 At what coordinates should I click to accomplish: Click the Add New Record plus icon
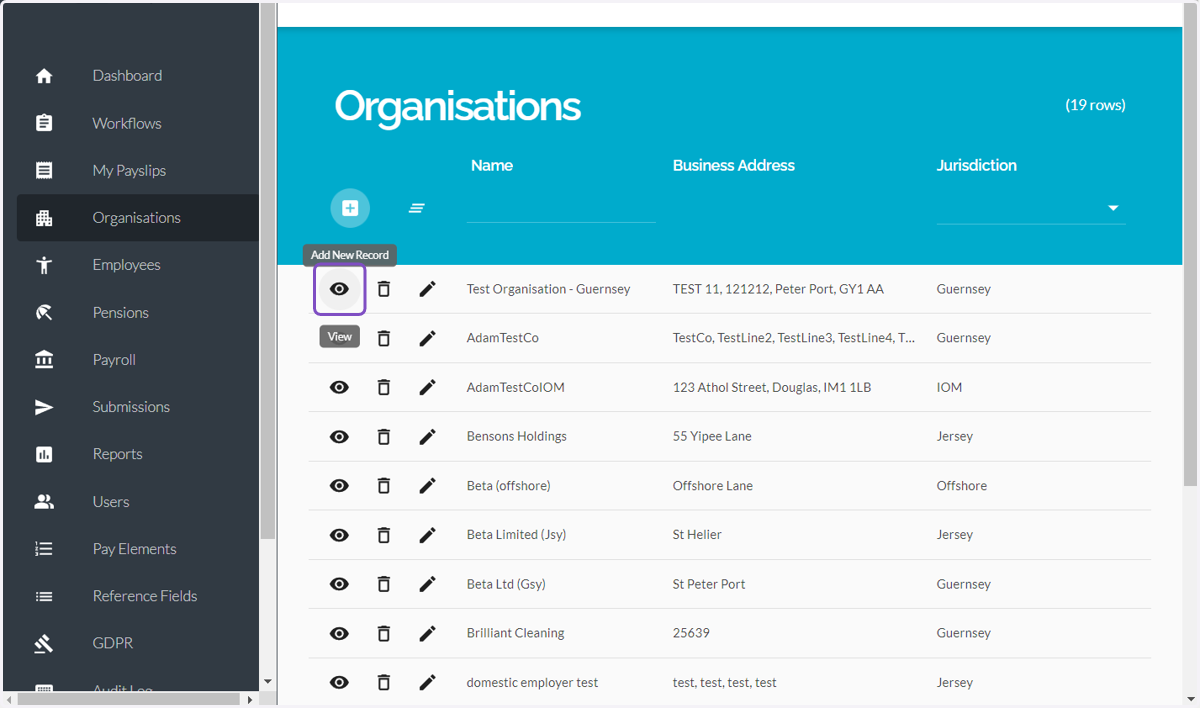(350, 208)
